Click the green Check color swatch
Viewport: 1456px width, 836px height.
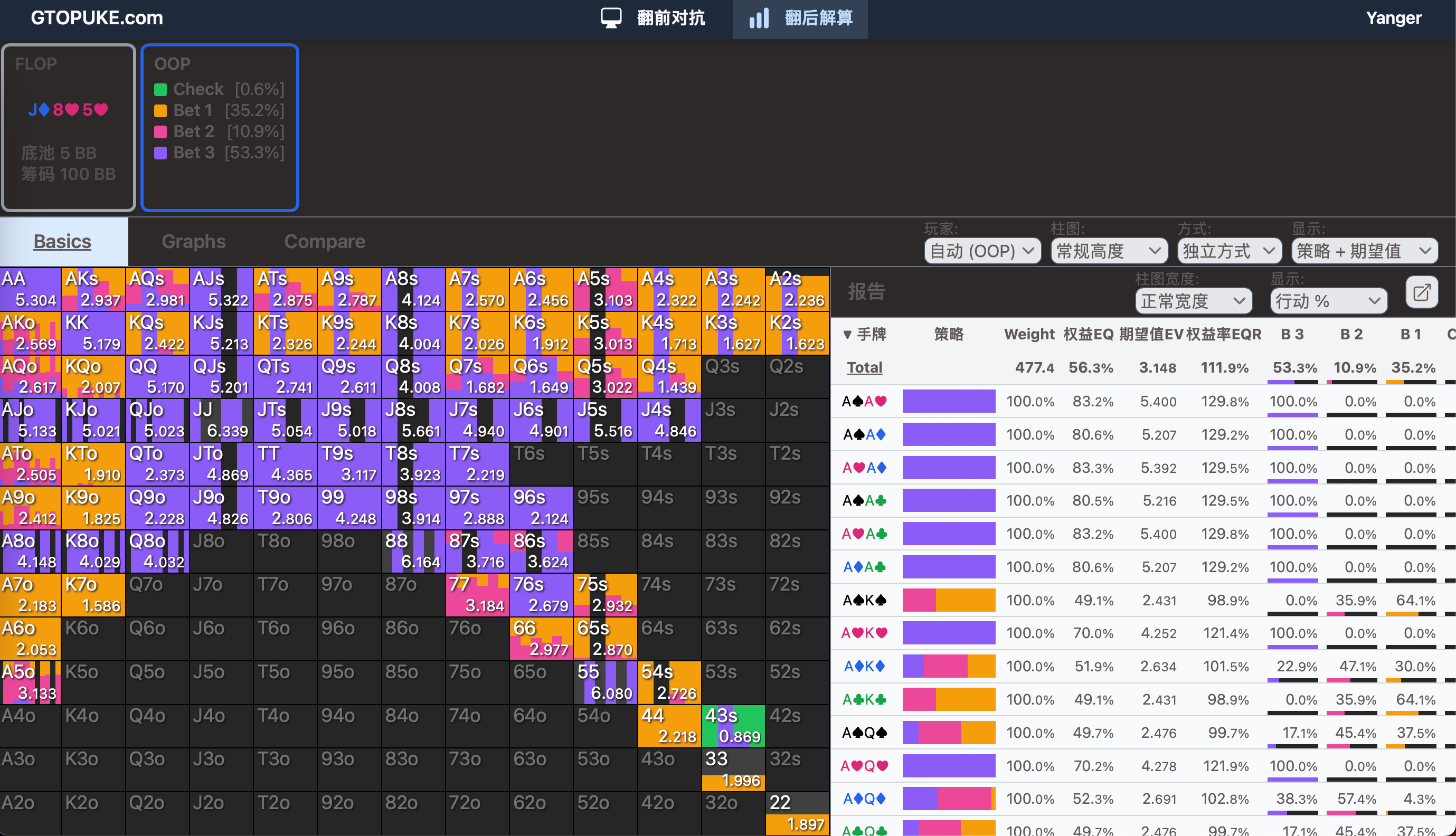(161, 90)
